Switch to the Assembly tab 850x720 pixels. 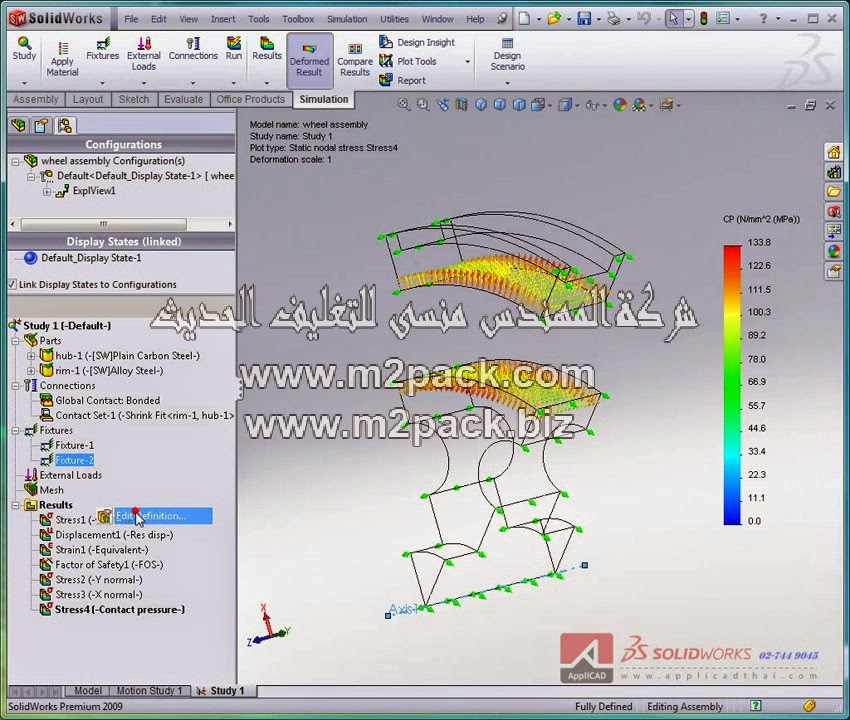(36, 99)
